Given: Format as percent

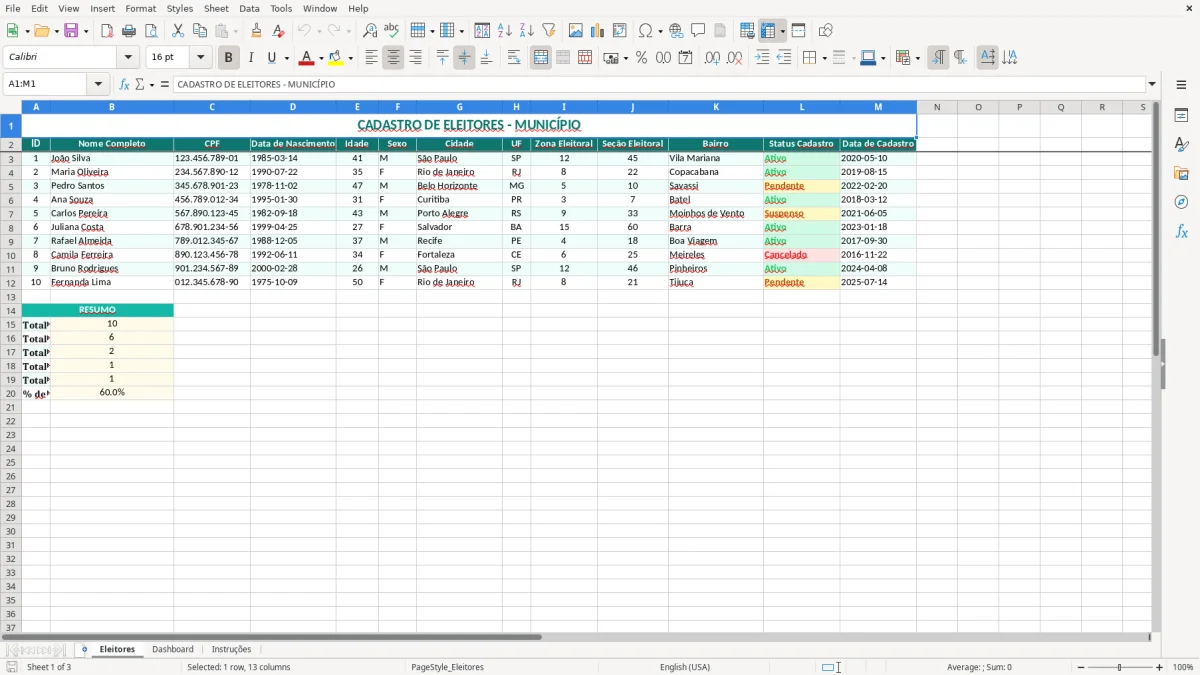Looking at the screenshot, I should tap(641, 58).
